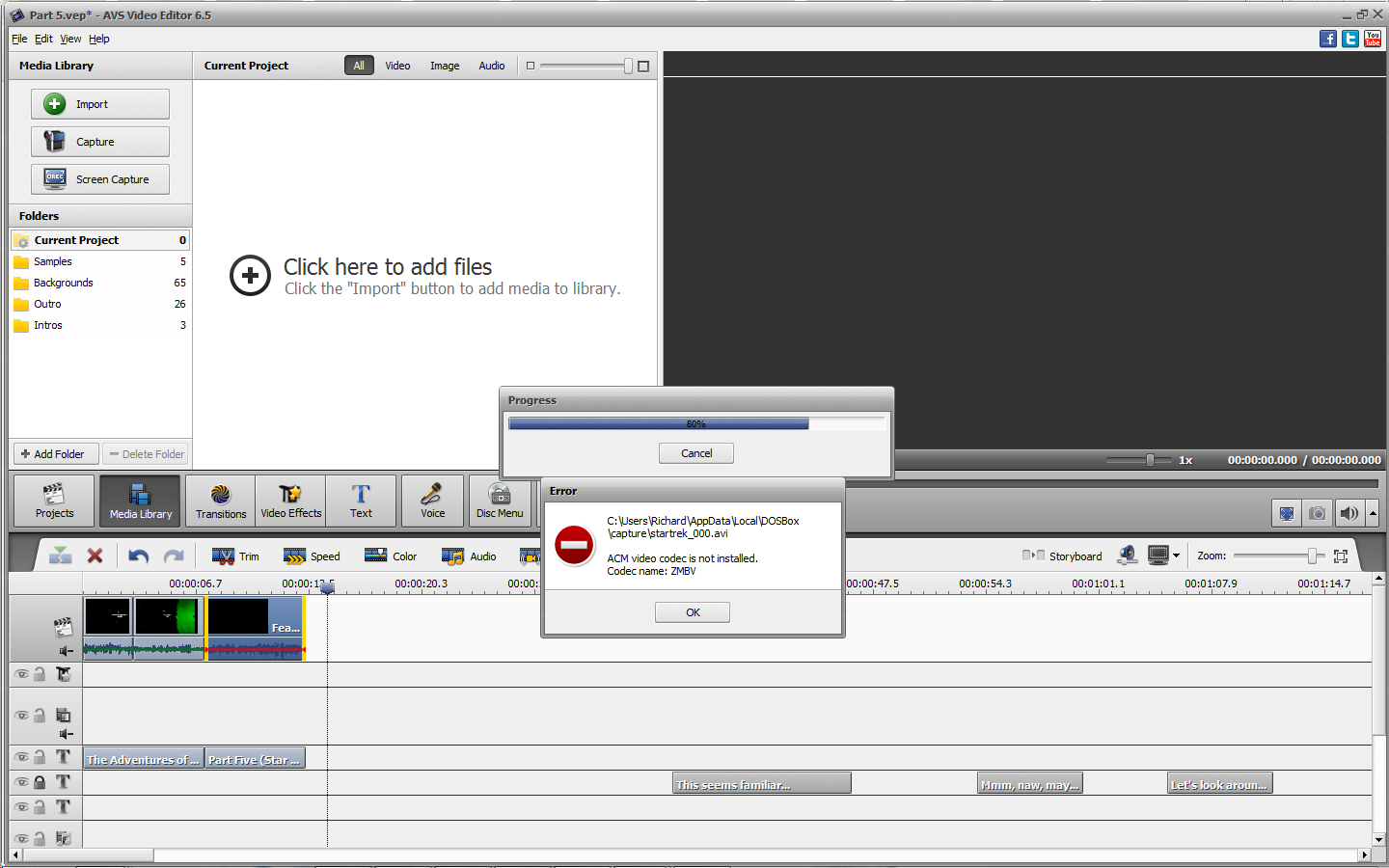Viewport: 1389px width, 868px height.
Task: Click the Import media button
Action: [x=100, y=104]
